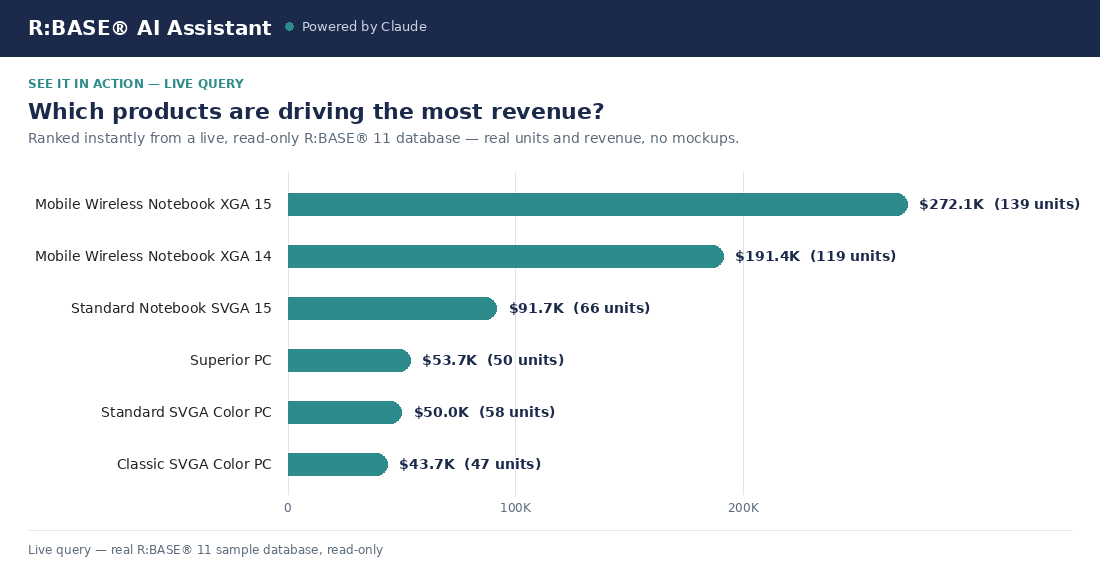Select the Mobile Wireless Notebook XGA 14 label
Image resolution: width=1100 pixels, height=576 pixels.
coord(153,256)
